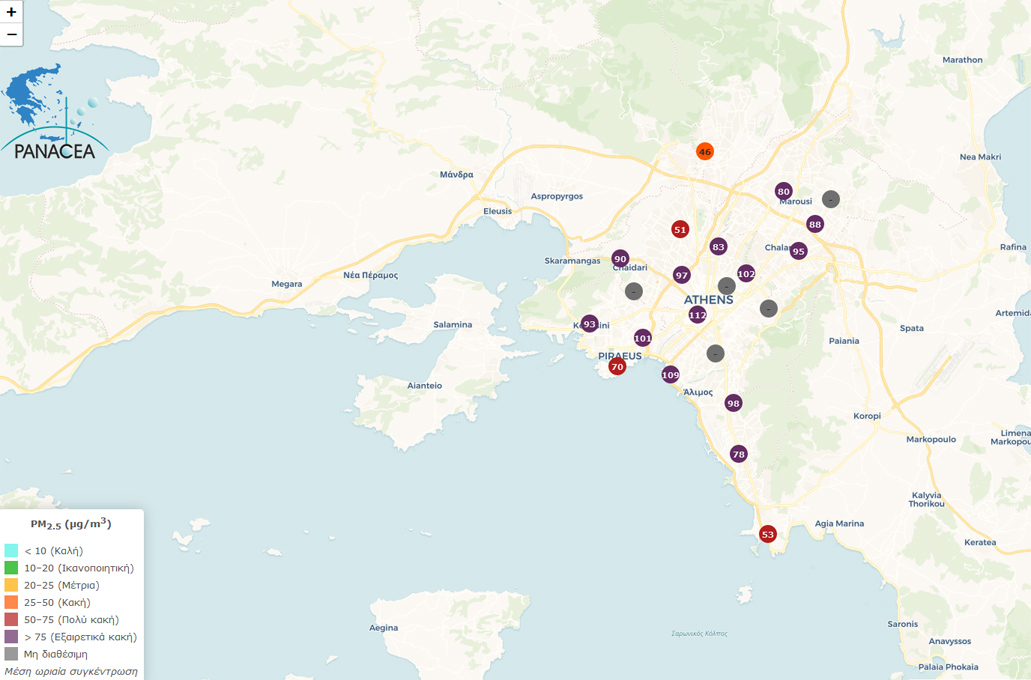The height and width of the screenshot is (680, 1031).
Task: Select the marker showing 88
Action: click(x=815, y=224)
